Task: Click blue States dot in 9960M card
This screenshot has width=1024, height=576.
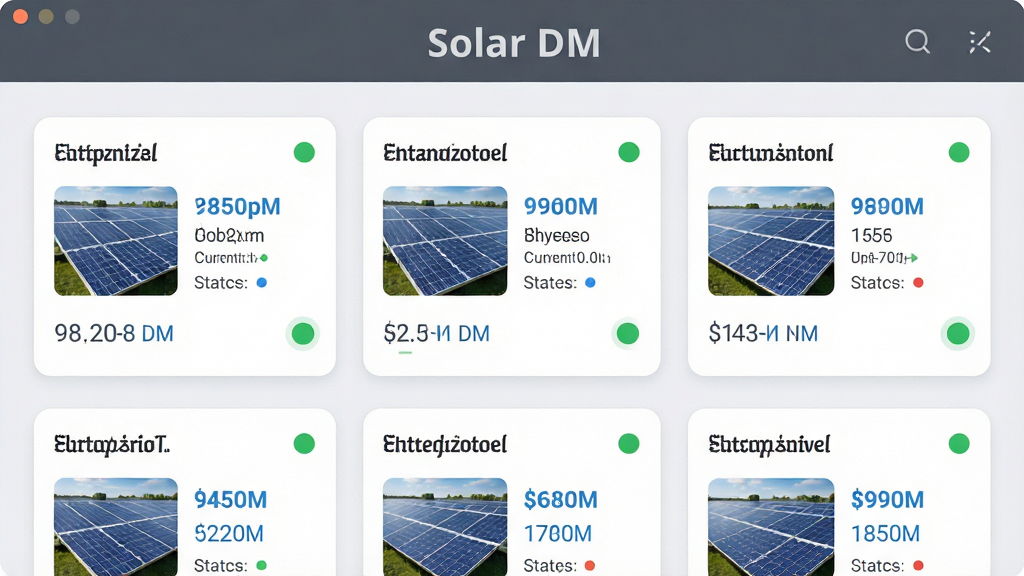Action: (590, 283)
